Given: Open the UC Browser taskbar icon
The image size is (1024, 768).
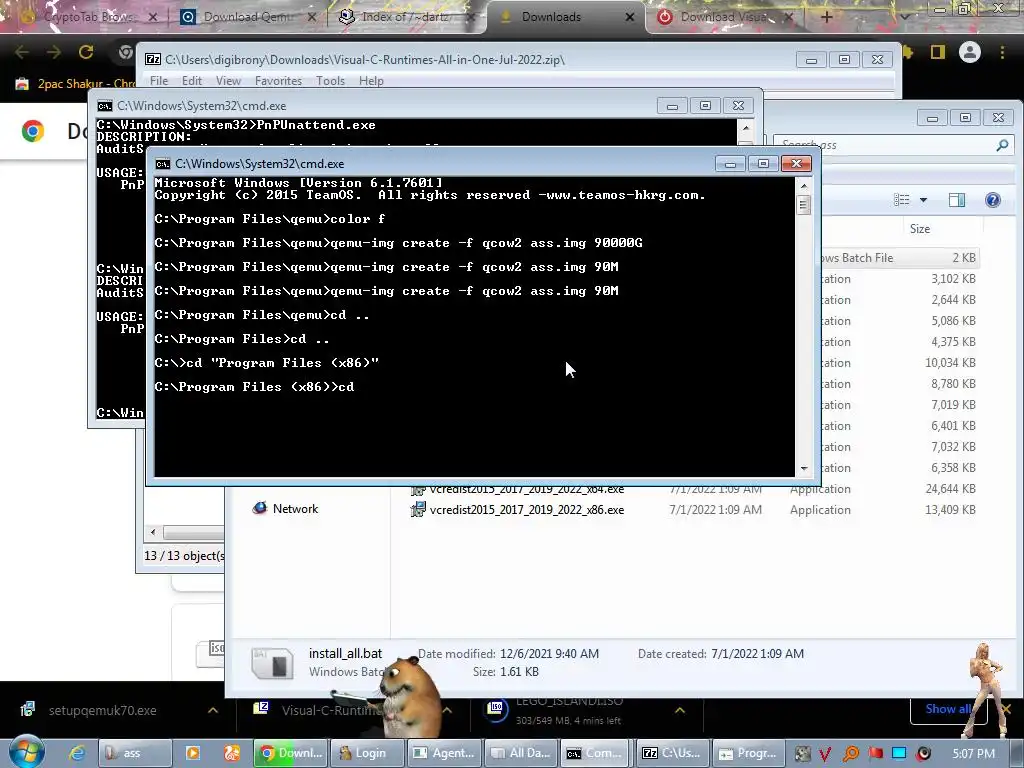Looking at the screenshot, I should (232, 753).
